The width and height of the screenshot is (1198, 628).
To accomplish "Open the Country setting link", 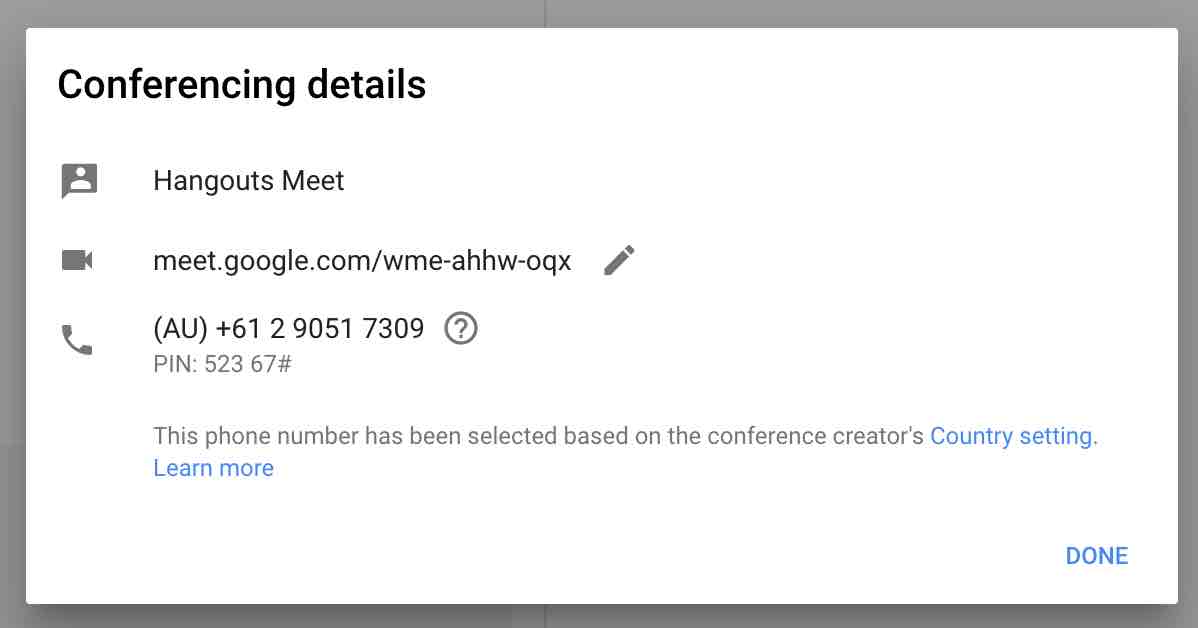I will click(x=1013, y=435).
